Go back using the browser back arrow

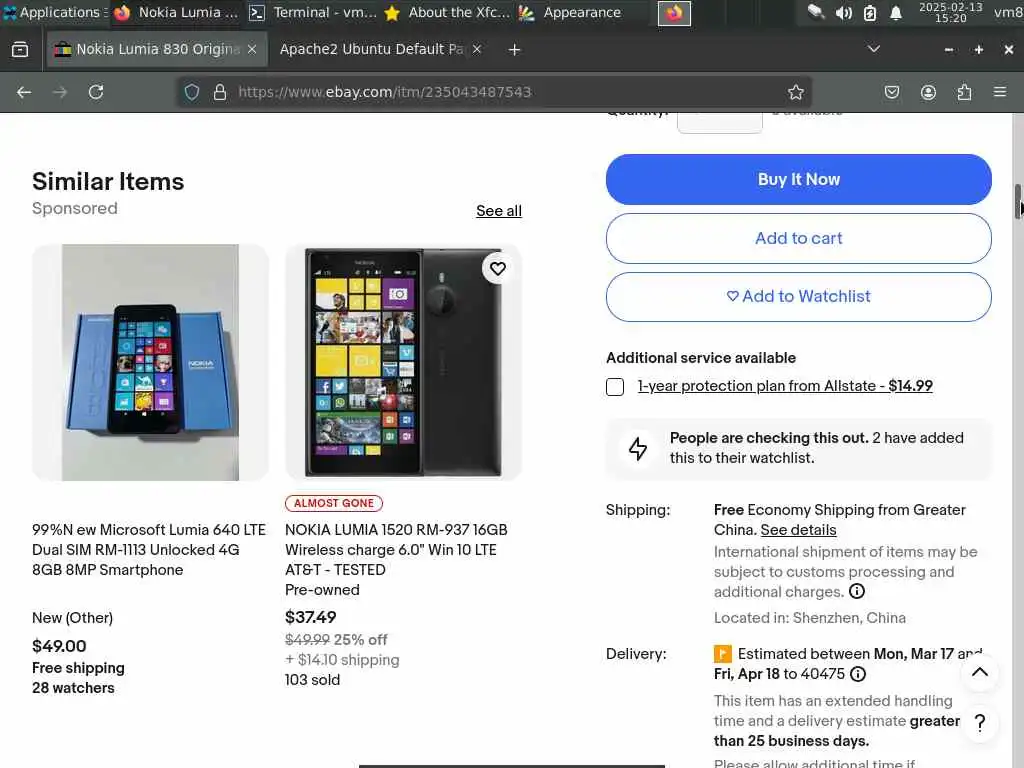pos(24,92)
